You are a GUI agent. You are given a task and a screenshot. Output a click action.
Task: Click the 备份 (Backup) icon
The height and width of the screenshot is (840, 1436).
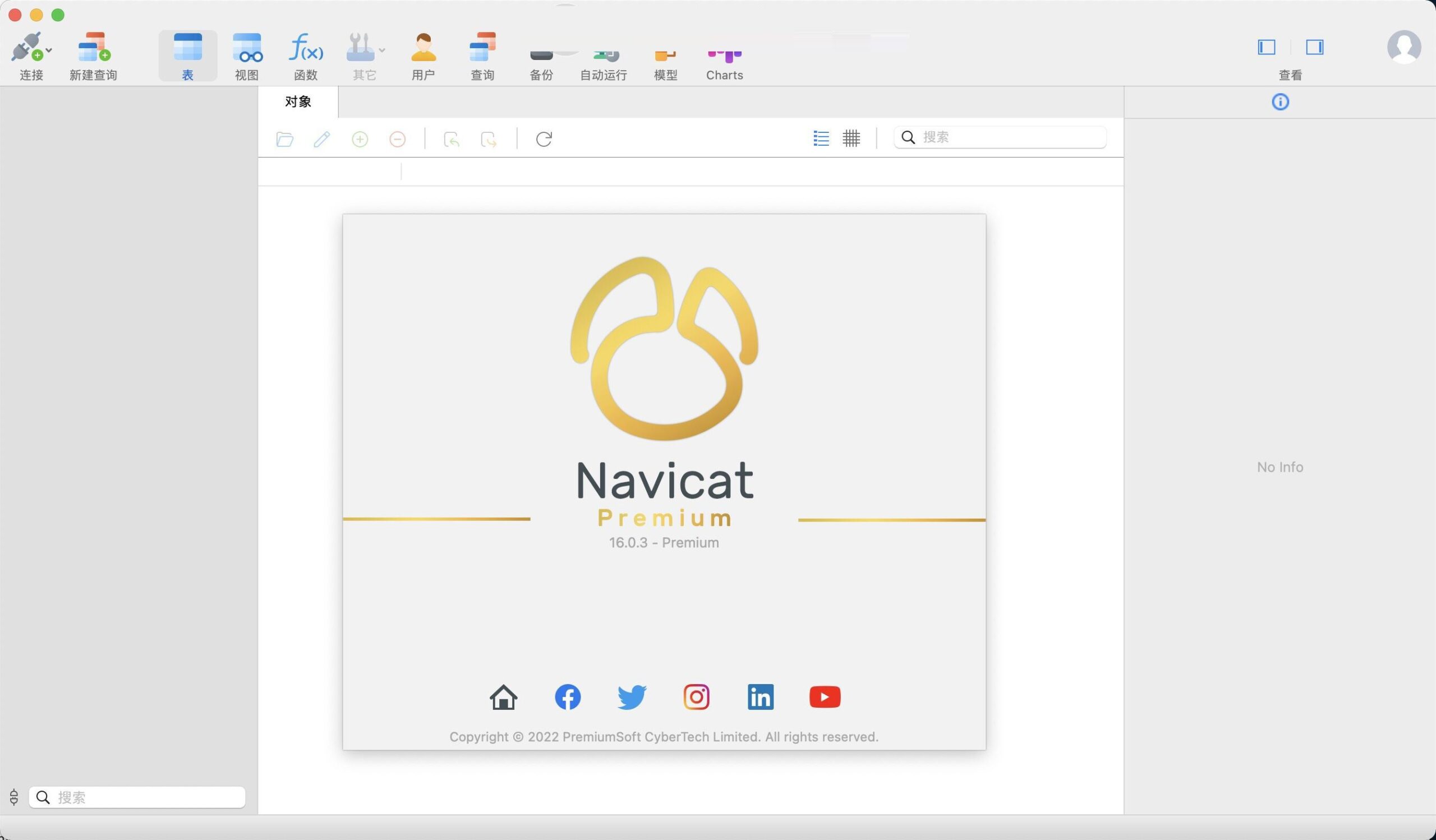tap(541, 54)
